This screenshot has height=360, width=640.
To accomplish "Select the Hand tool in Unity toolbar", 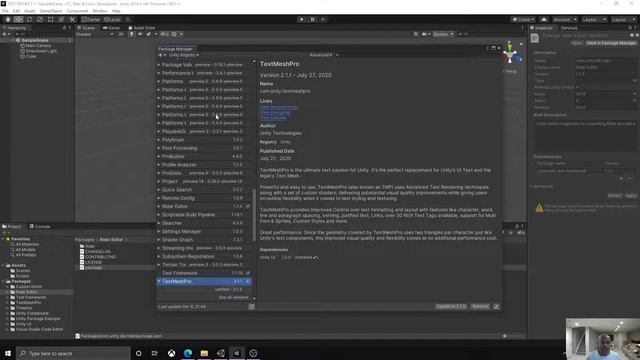I will tap(8, 20).
